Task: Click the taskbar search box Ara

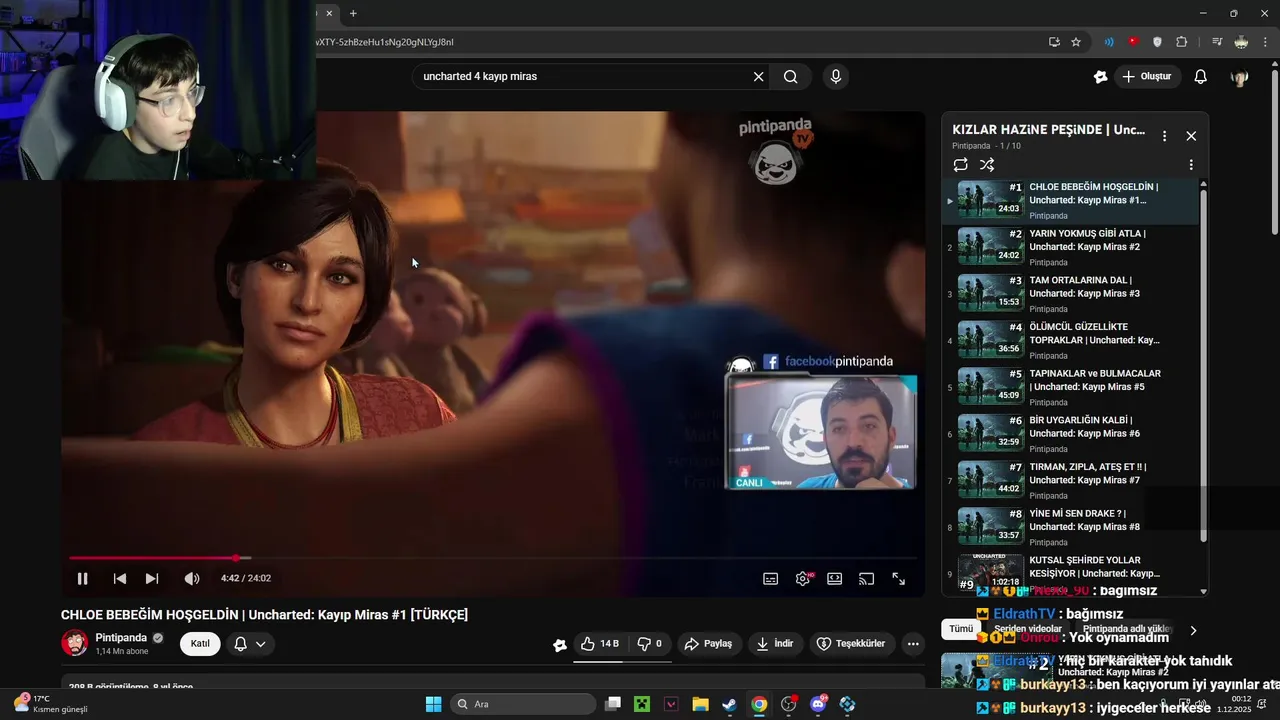Action: tap(523, 704)
